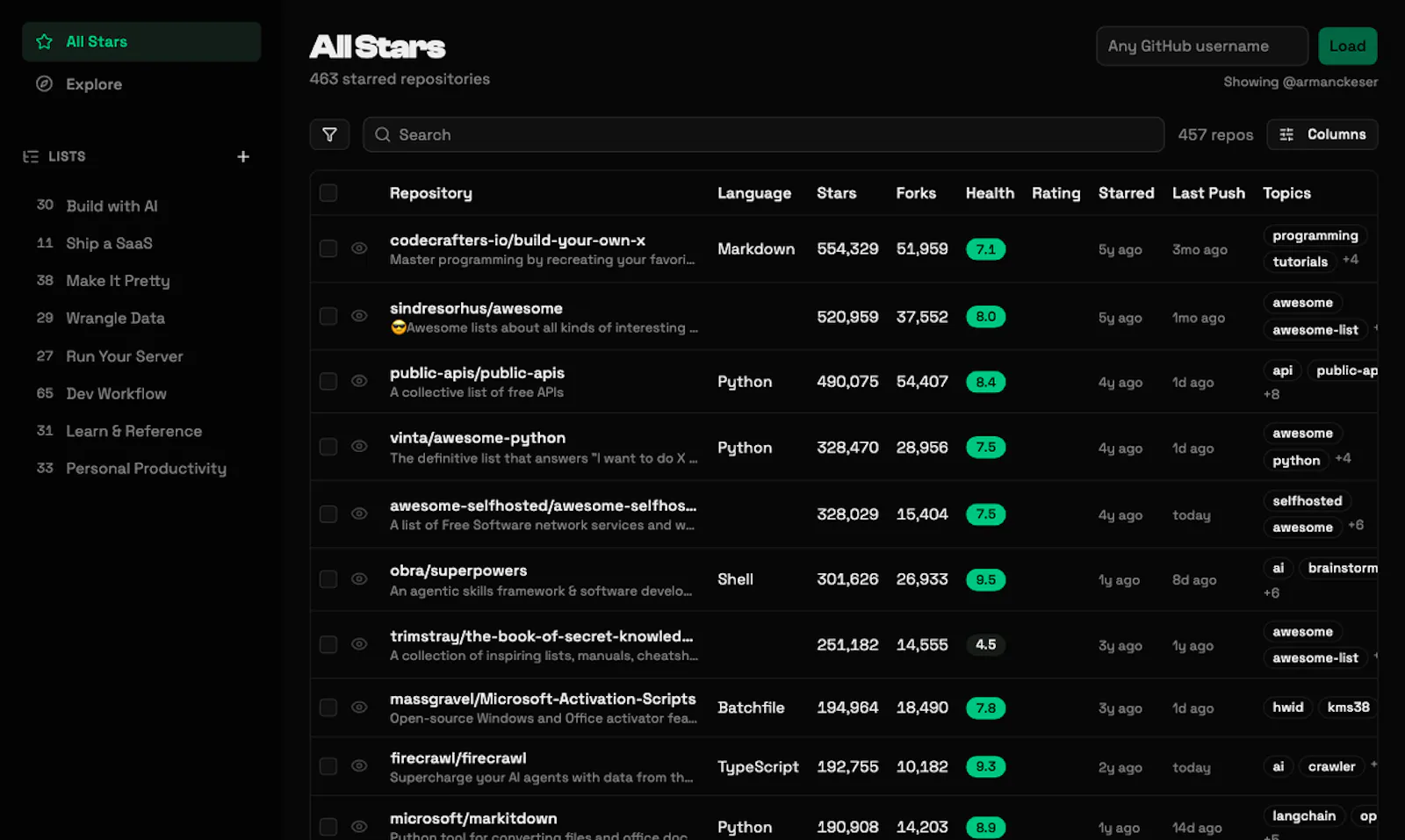
Task: Click the filter funnel icon
Action: [x=329, y=134]
